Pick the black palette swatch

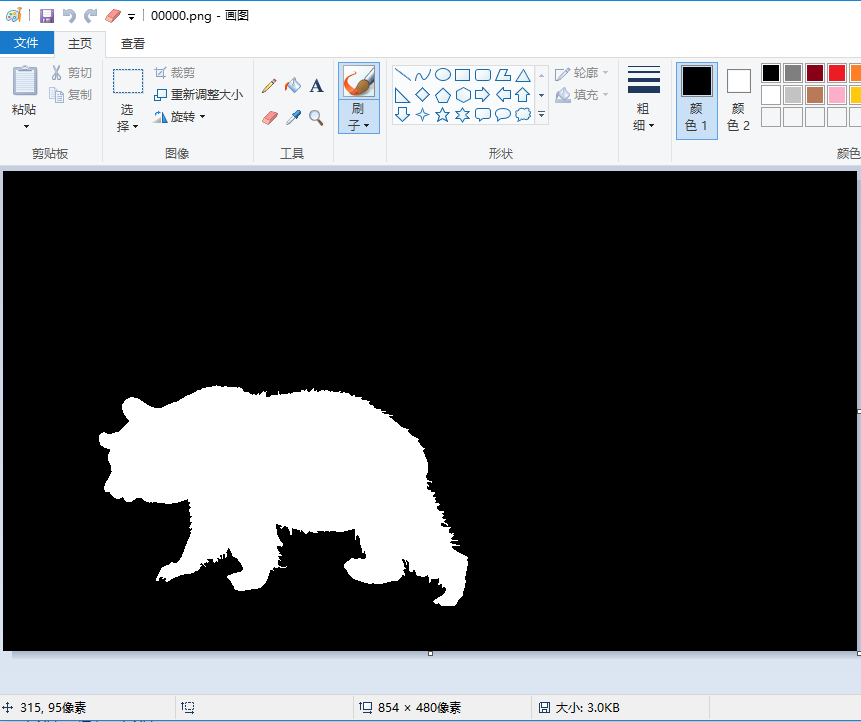coord(771,72)
